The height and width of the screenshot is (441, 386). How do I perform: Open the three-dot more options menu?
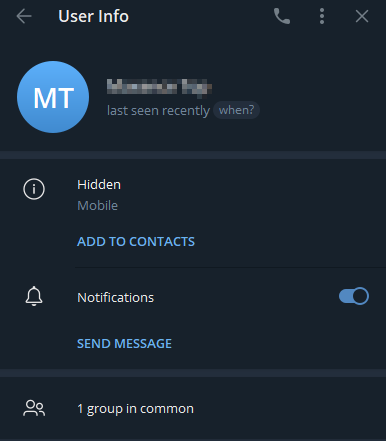(x=322, y=16)
